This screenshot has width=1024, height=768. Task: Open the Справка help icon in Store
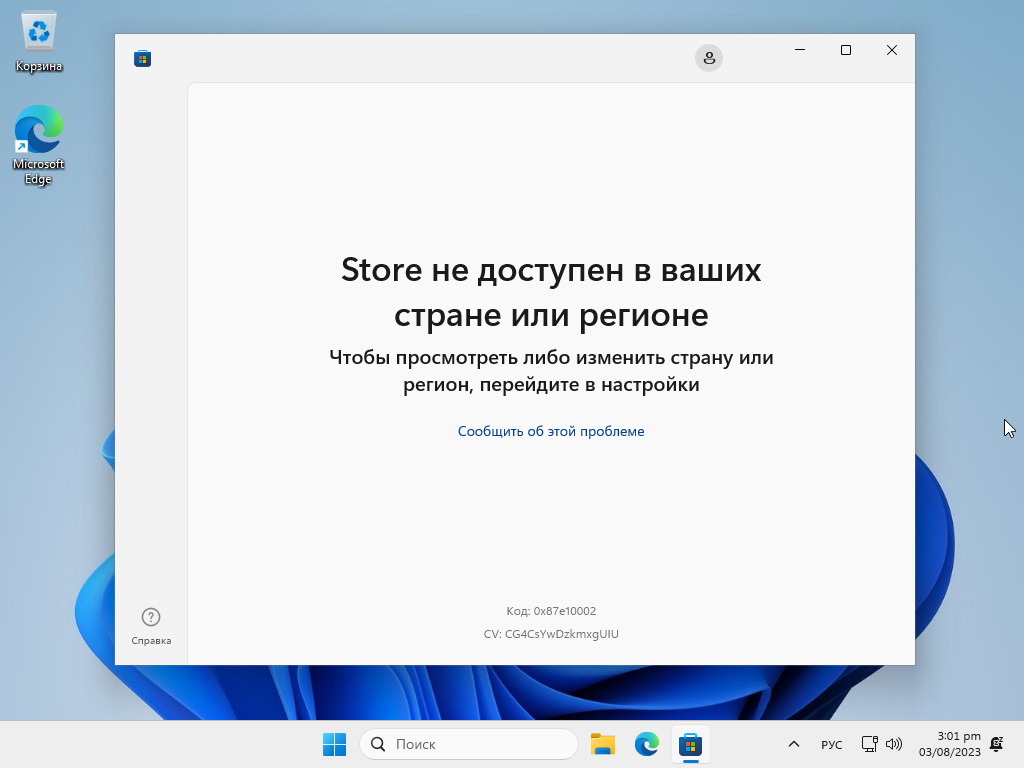(x=151, y=616)
